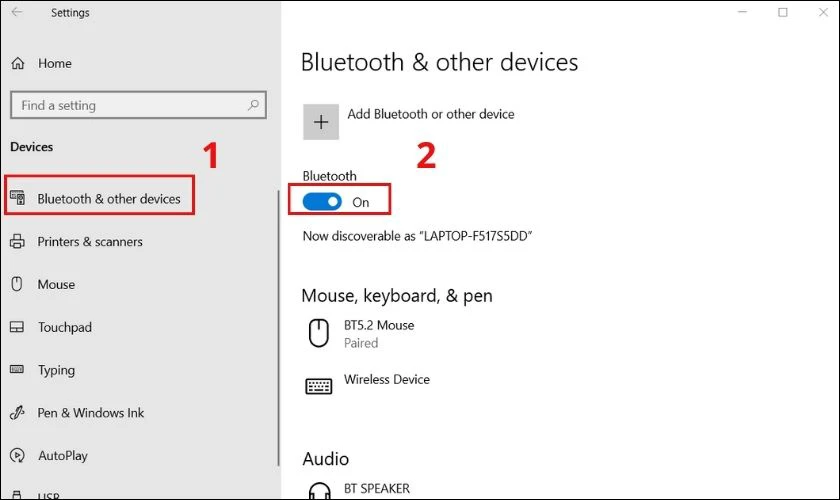Click the Touchpad icon in sidebar
Screen dimensions: 840x500
(17, 327)
